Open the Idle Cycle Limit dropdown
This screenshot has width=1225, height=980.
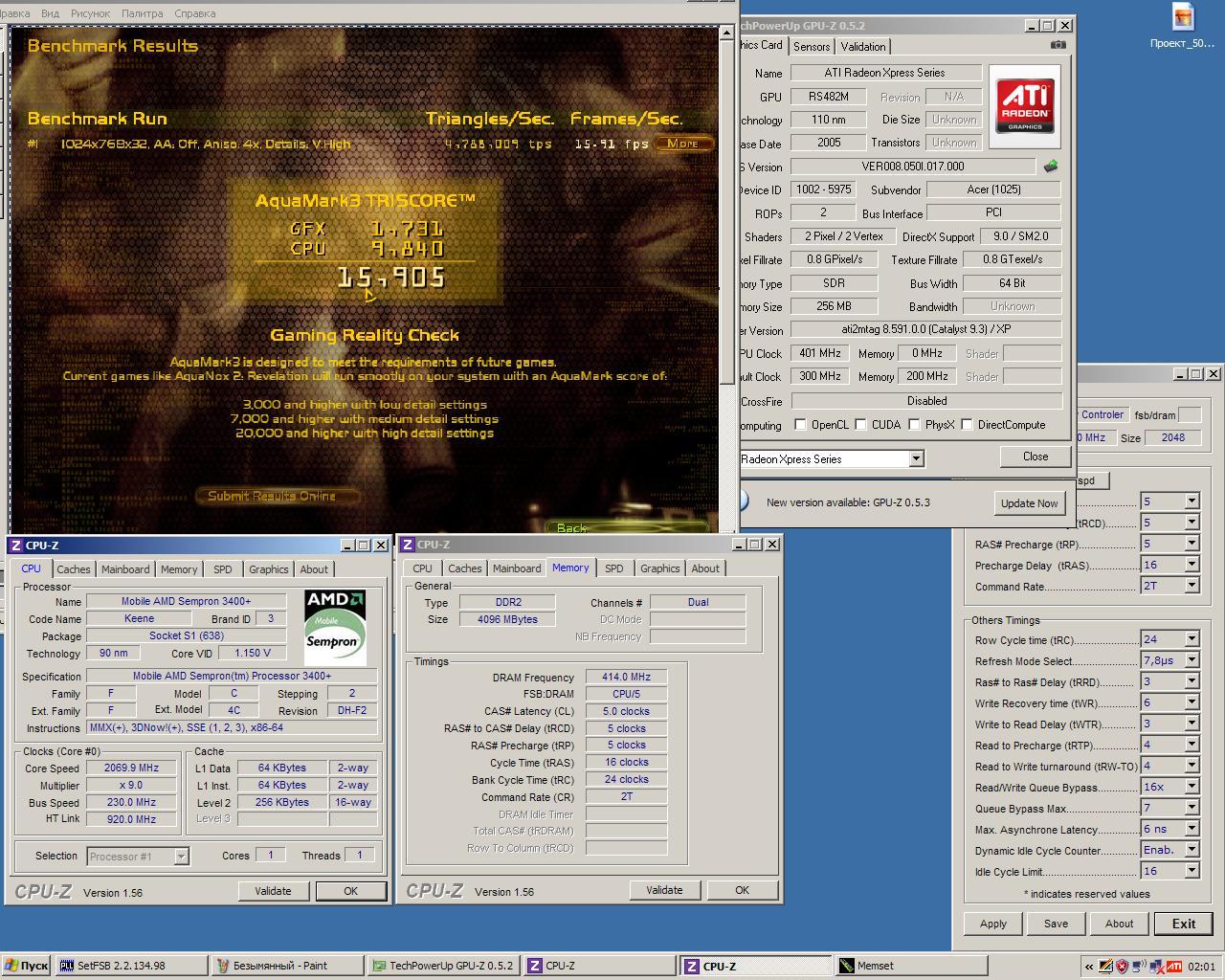coord(1192,871)
